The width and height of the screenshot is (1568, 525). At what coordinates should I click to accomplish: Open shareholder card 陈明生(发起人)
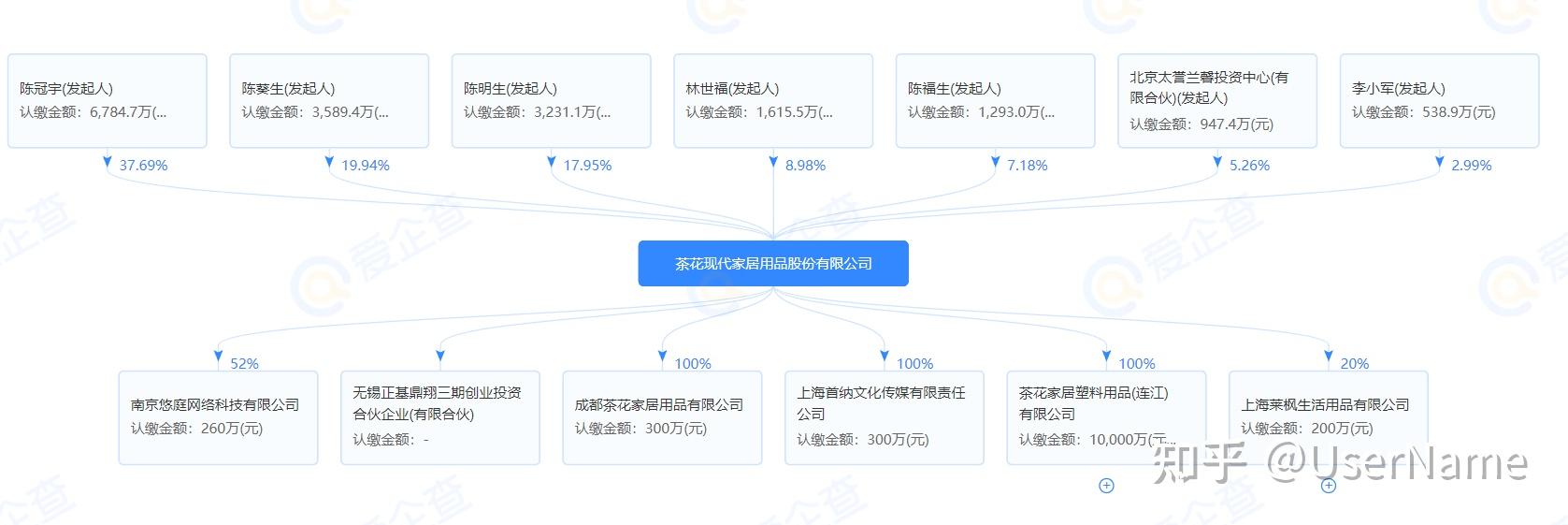552,101
